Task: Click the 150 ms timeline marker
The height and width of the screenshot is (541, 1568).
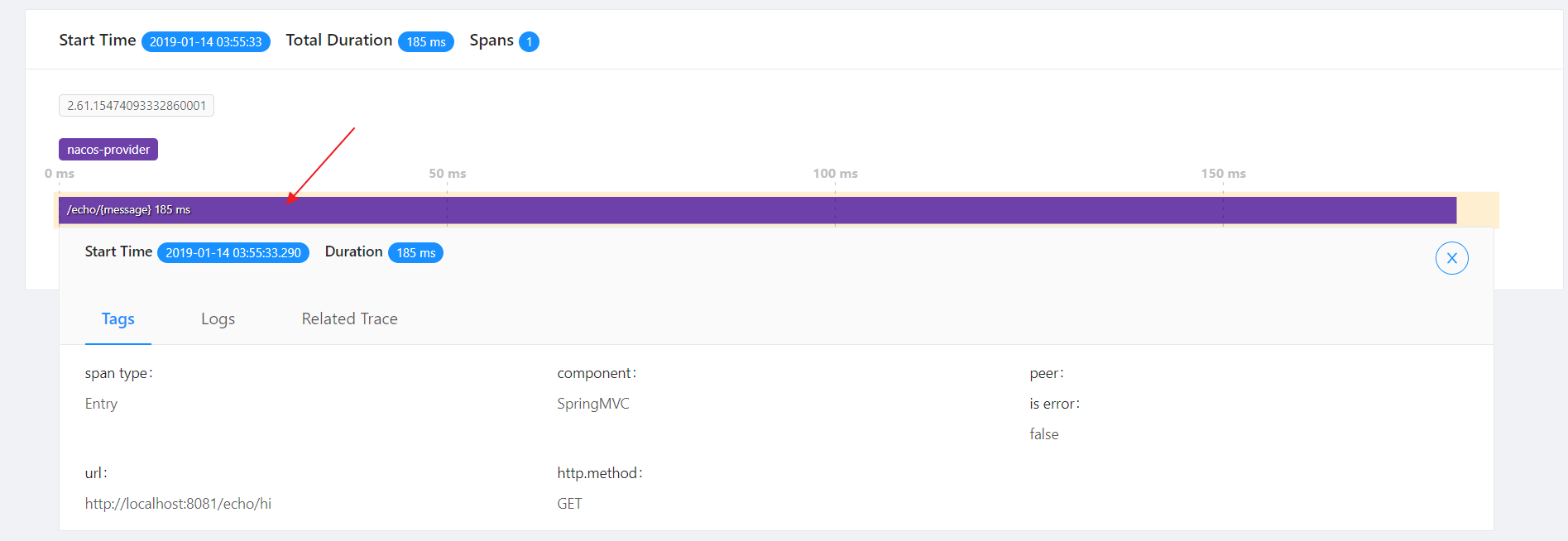Action: (x=1223, y=174)
